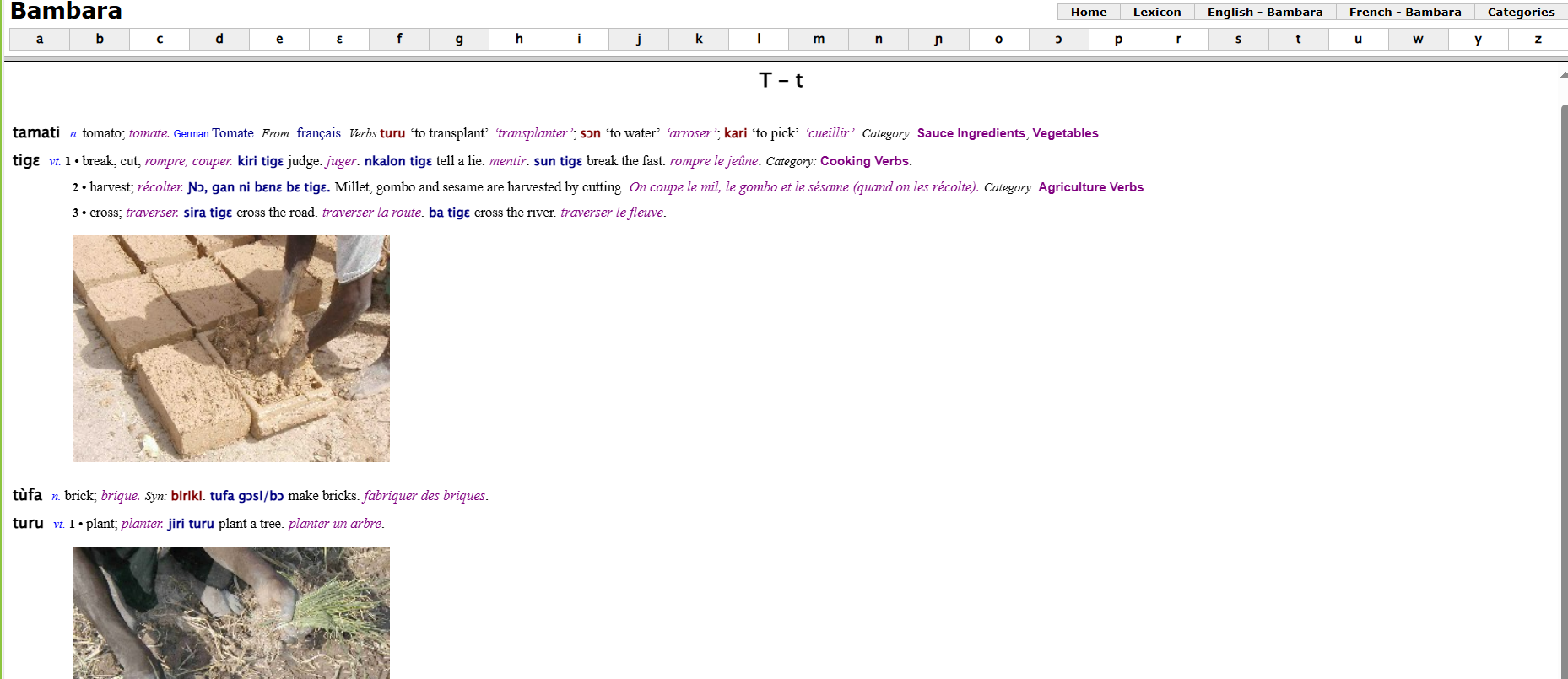Jump to letter w entries

[1418, 39]
